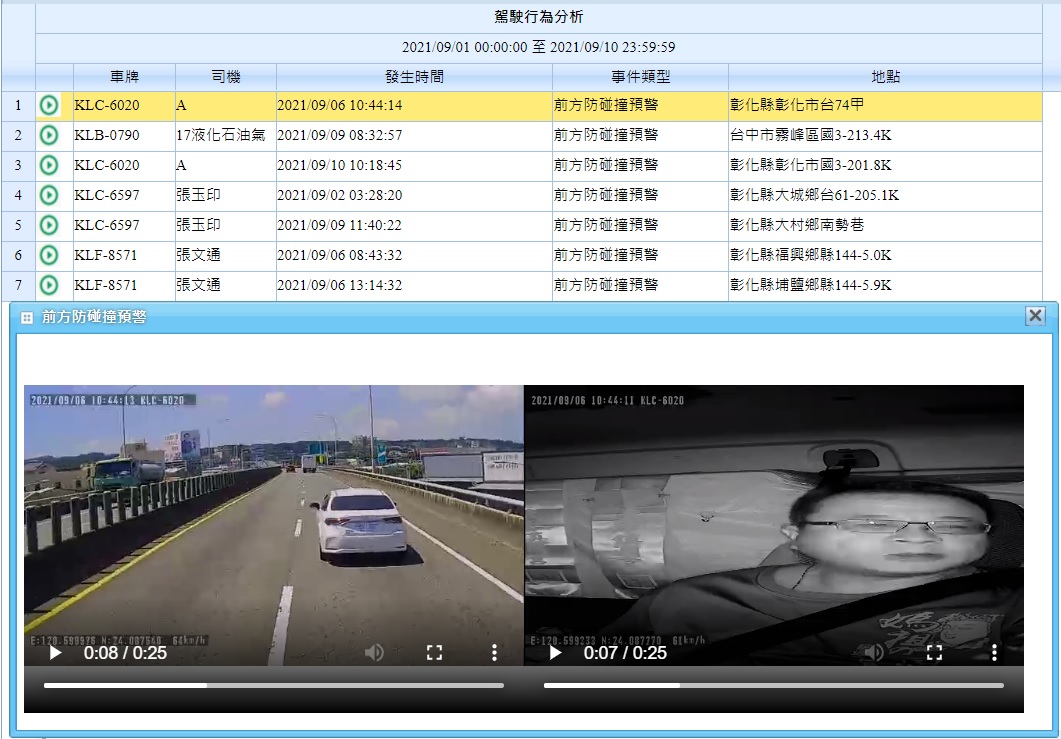The image size is (1061, 739).
Task: Select driver 17液化石油氣 cell
Action: coord(226,135)
